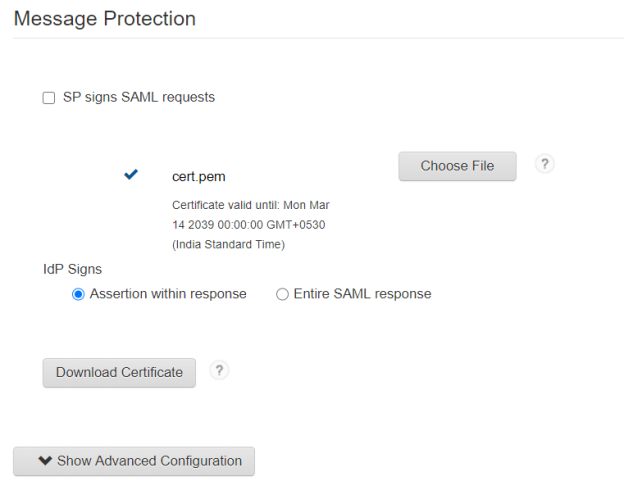The height and width of the screenshot is (486, 624).
Task: Click the 'Assertion within response' label text
Action: pos(168,294)
